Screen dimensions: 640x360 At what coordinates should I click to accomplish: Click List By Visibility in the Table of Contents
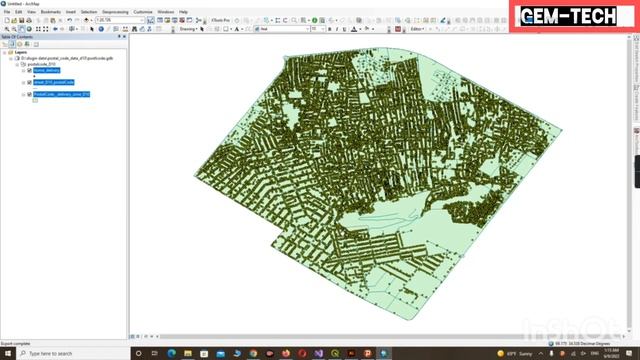20,44
